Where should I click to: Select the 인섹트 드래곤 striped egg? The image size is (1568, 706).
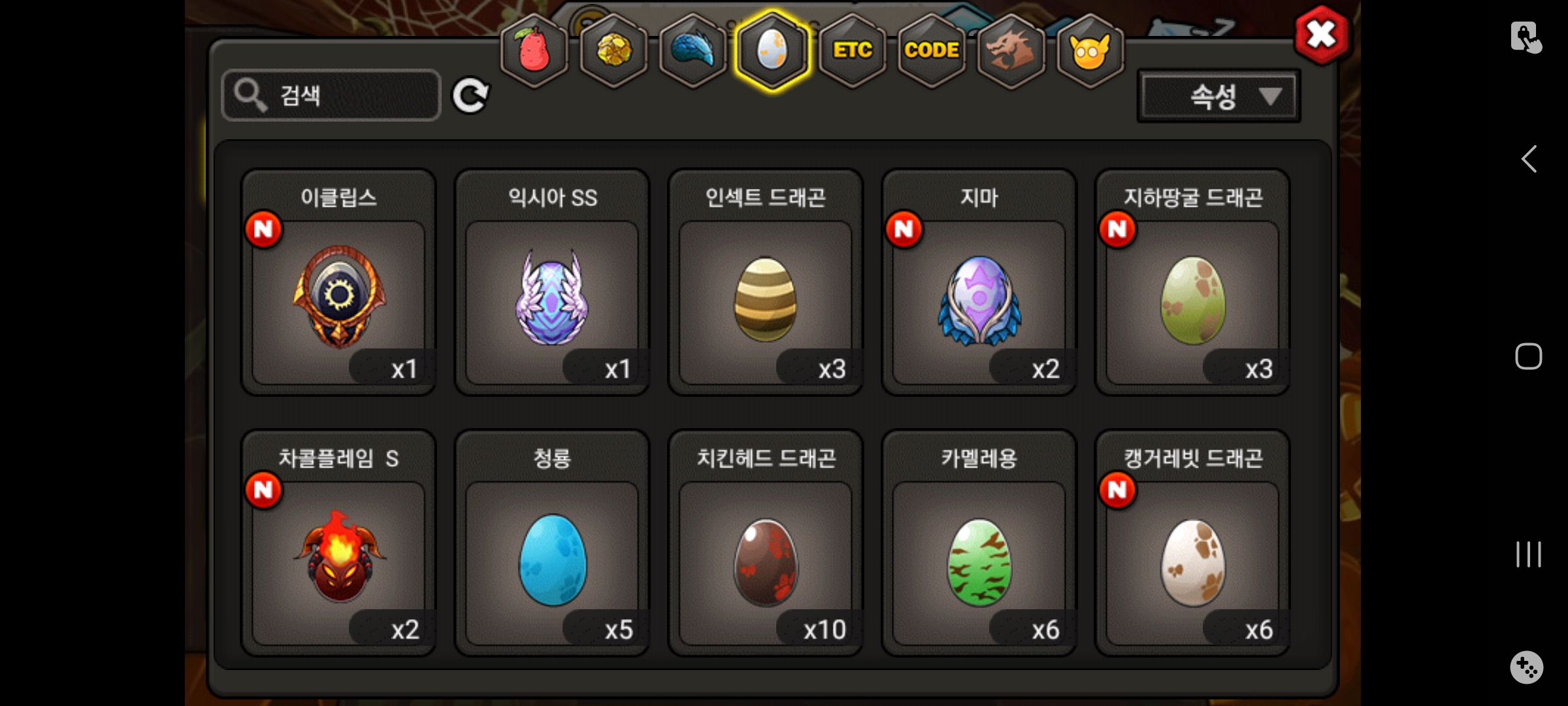coord(766,282)
